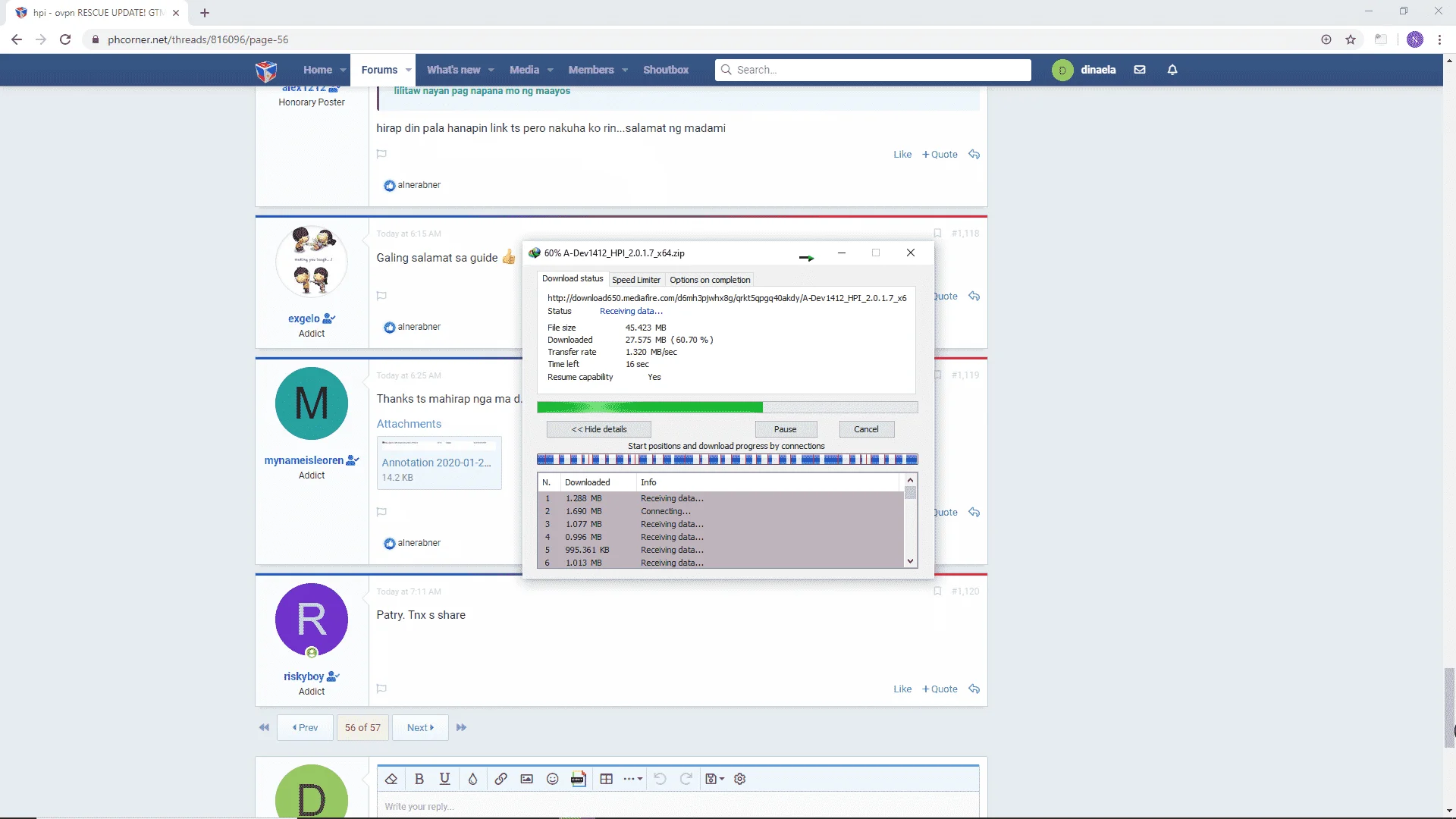Expand the Members menu arrow
1456x819 pixels.
[x=625, y=70]
